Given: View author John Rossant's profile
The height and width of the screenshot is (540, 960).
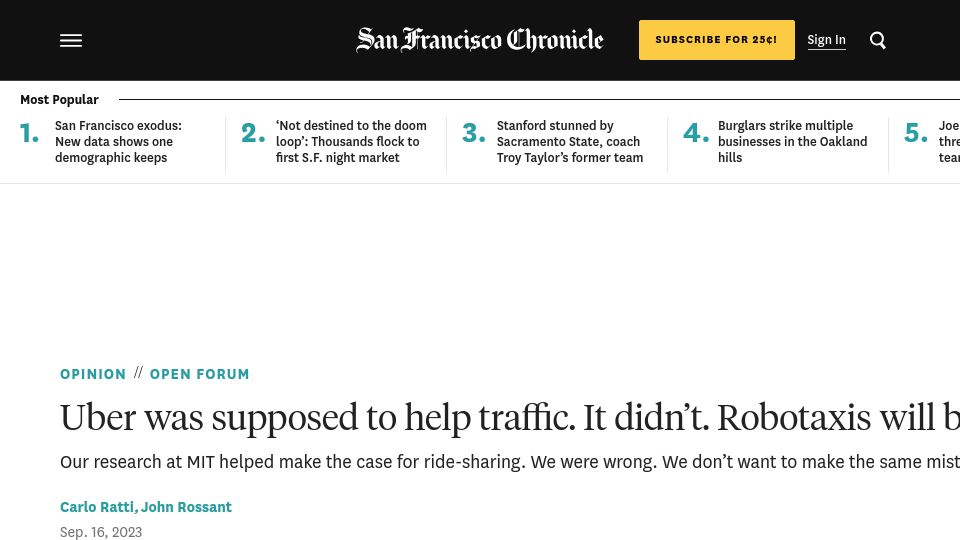Looking at the screenshot, I should 186,507.
